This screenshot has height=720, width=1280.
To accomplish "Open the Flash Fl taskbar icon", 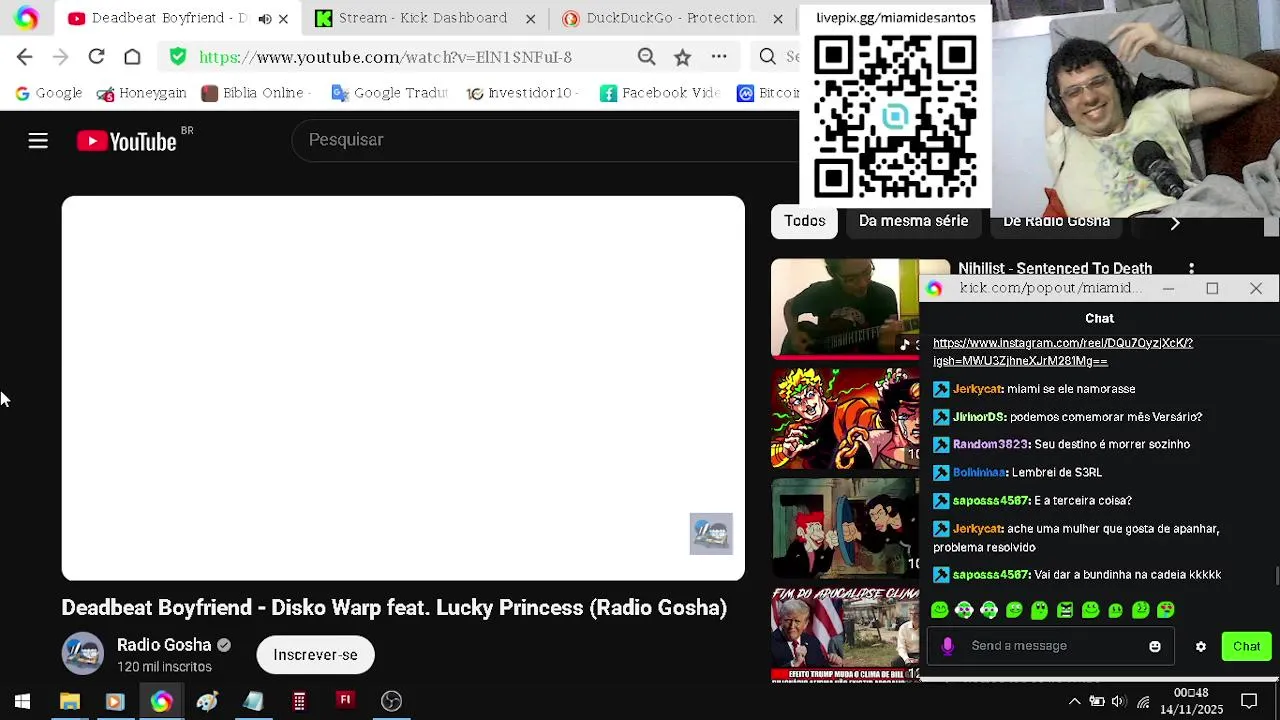I will tap(345, 700).
